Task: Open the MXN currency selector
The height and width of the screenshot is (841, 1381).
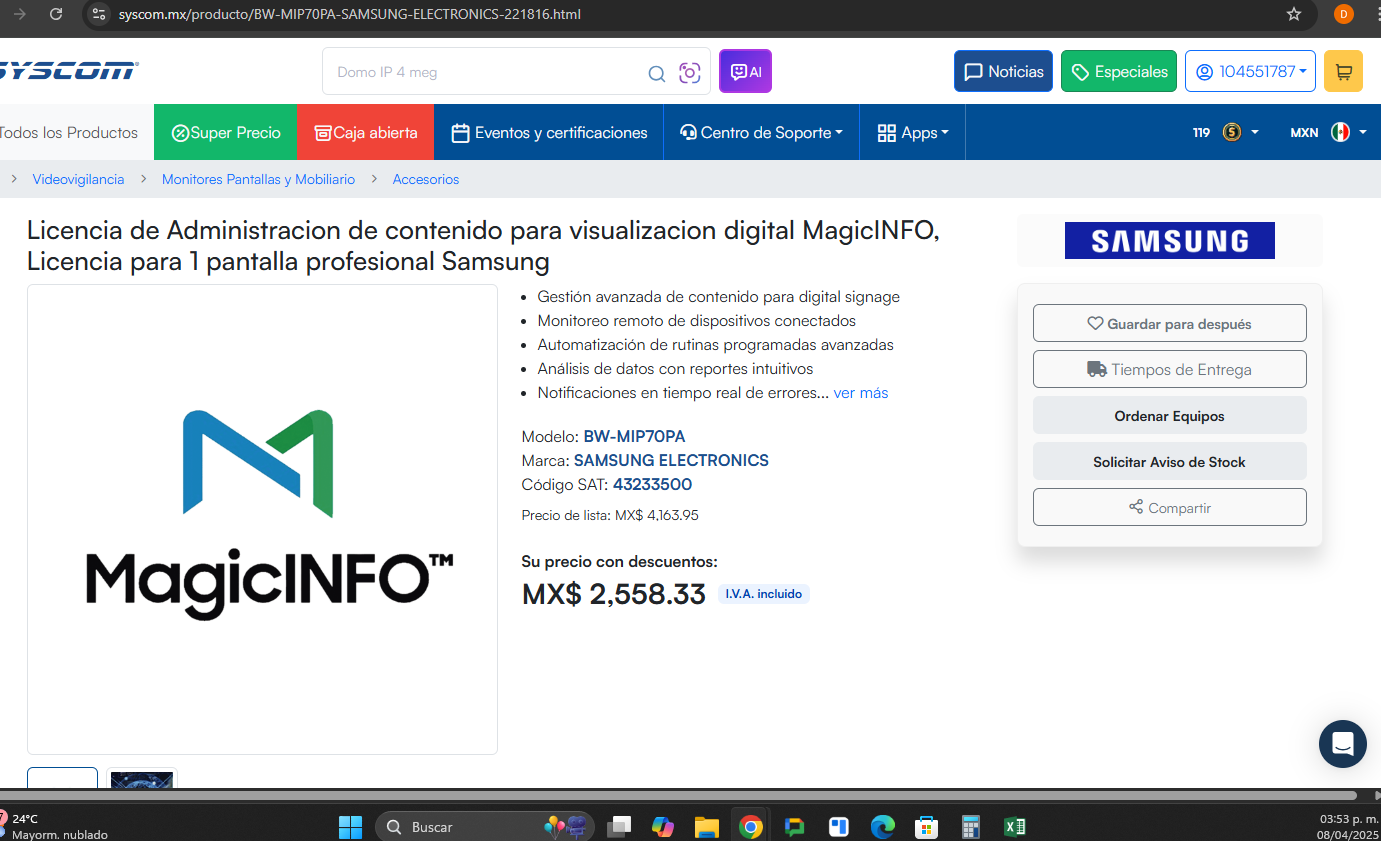Action: 1328,132
